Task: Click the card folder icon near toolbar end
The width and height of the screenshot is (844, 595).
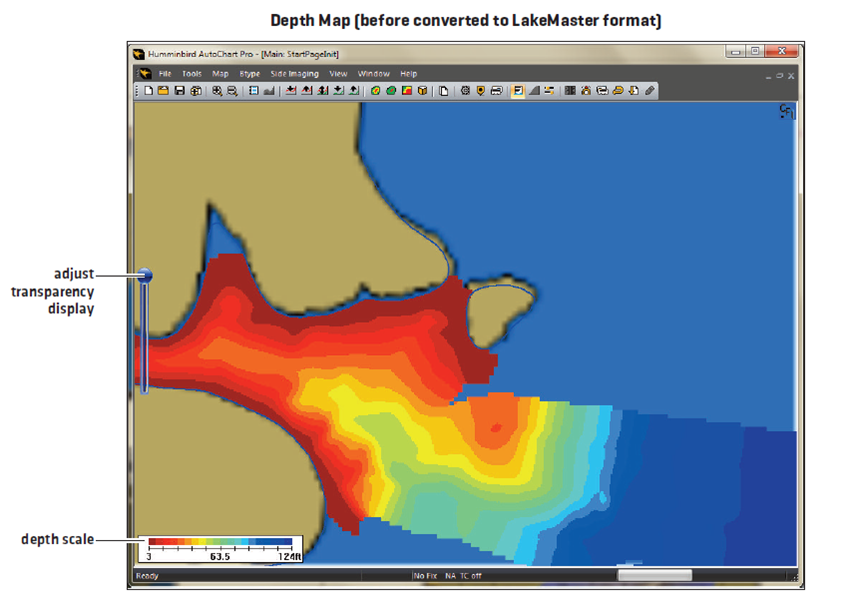Action: [602, 90]
